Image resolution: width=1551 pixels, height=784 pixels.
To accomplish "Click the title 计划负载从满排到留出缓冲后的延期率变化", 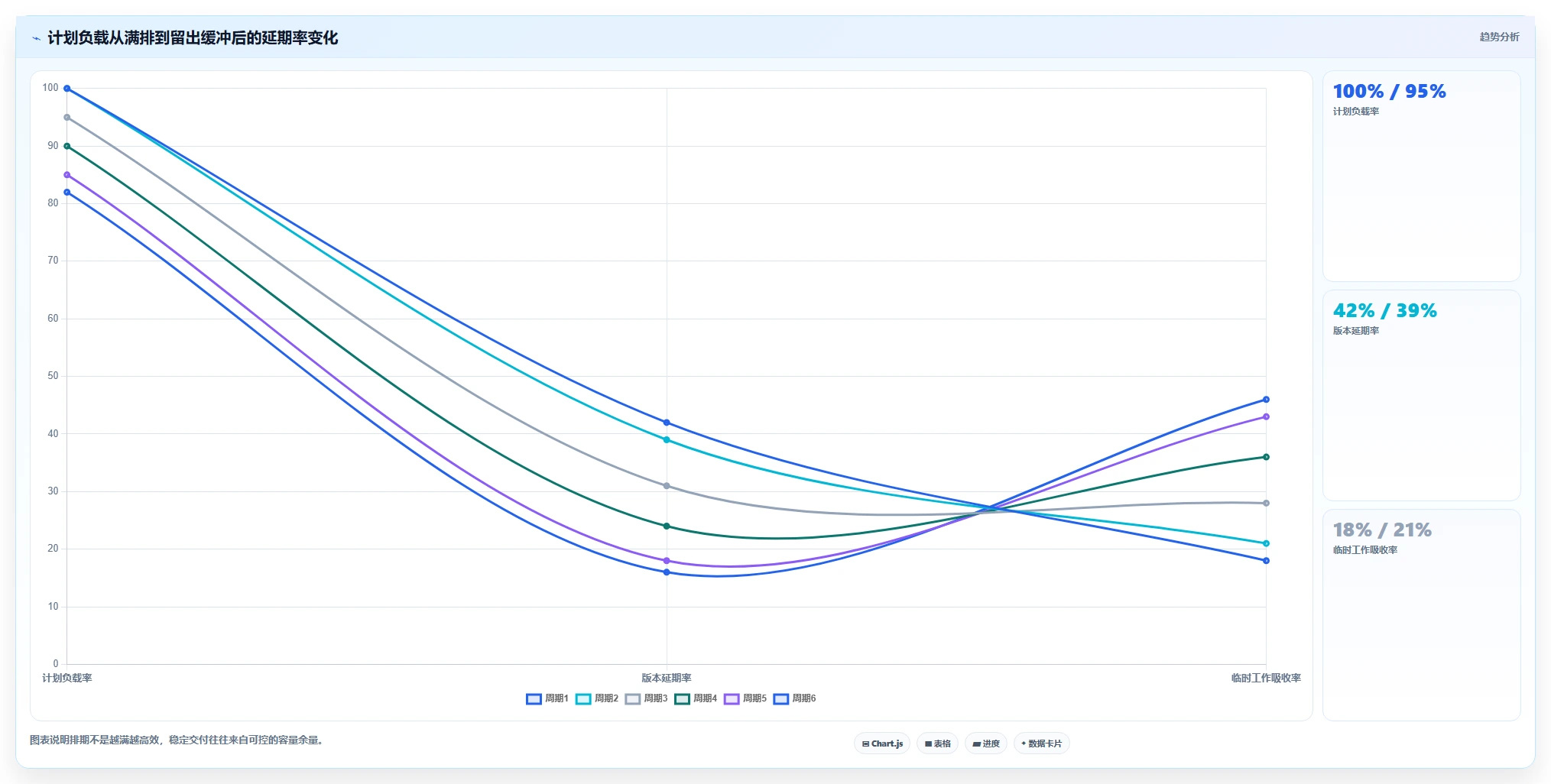I will coord(193,37).
